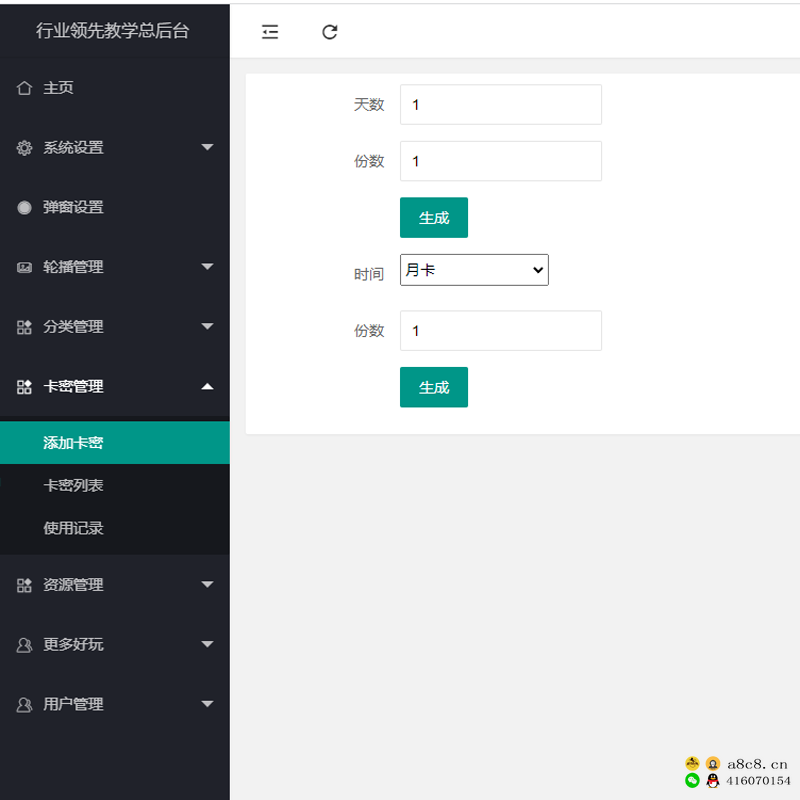Expand the 分类管理 menu arrow
Viewport: 800px width, 800px height.
(207, 326)
